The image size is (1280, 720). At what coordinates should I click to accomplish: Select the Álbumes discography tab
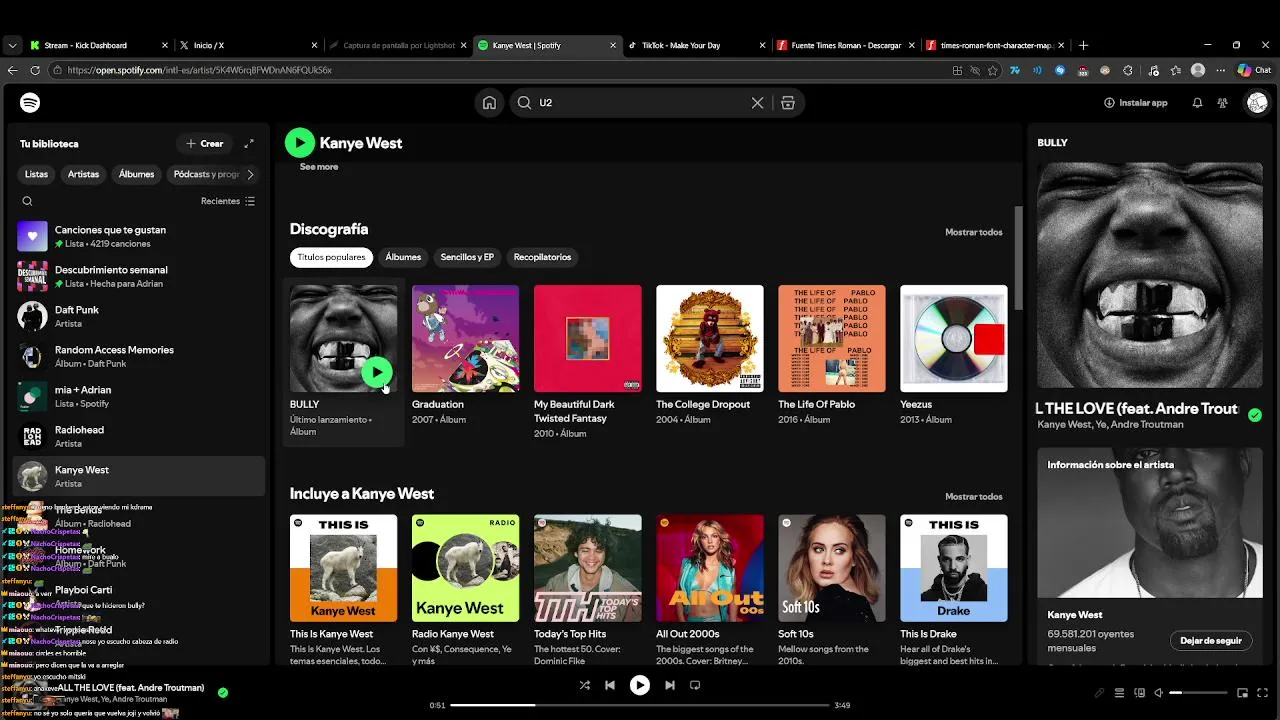click(403, 257)
